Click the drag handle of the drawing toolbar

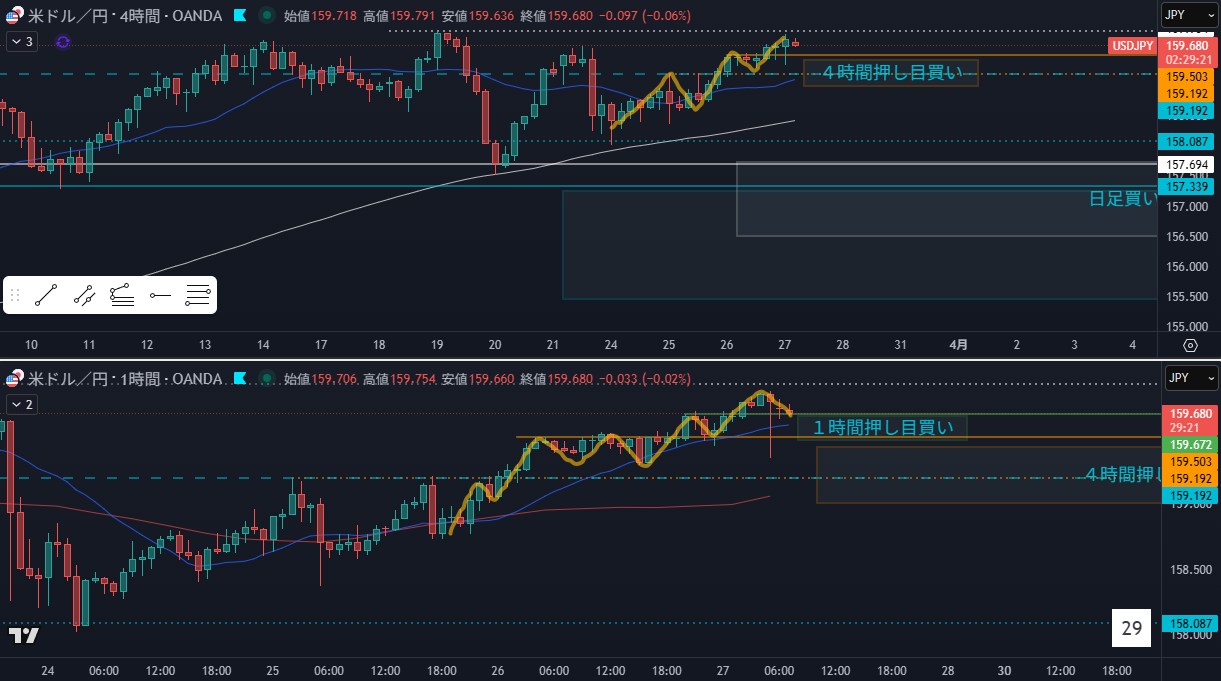click(15, 295)
